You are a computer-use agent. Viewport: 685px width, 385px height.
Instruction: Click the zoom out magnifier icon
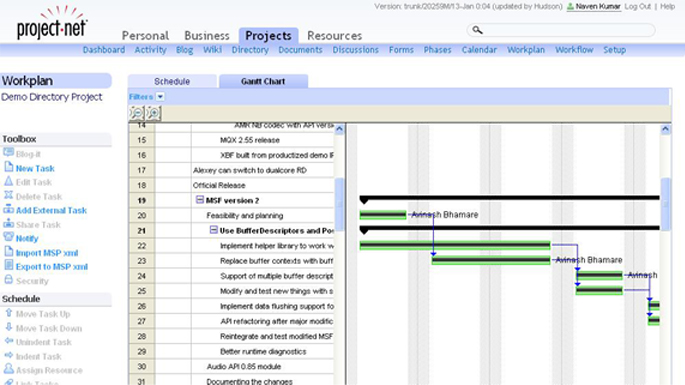click(137, 113)
